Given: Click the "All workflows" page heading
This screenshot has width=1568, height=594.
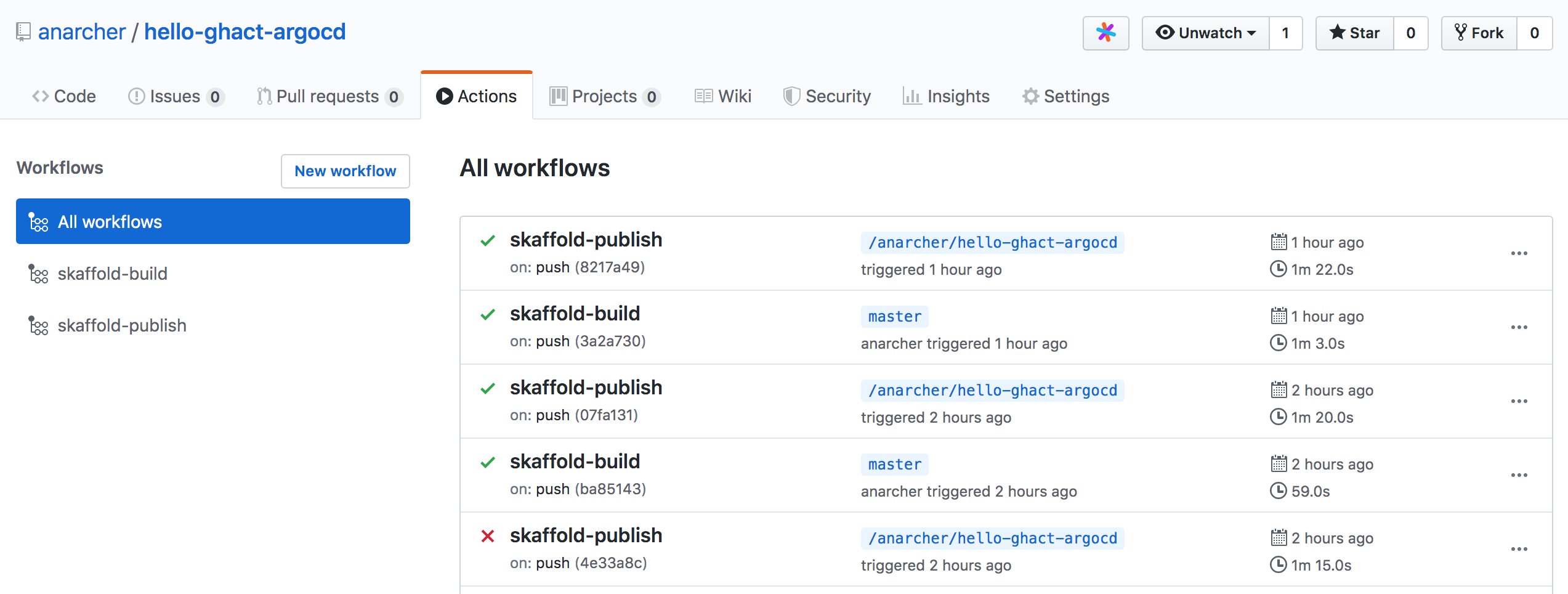Looking at the screenshot, I should [x=535, y=168].
